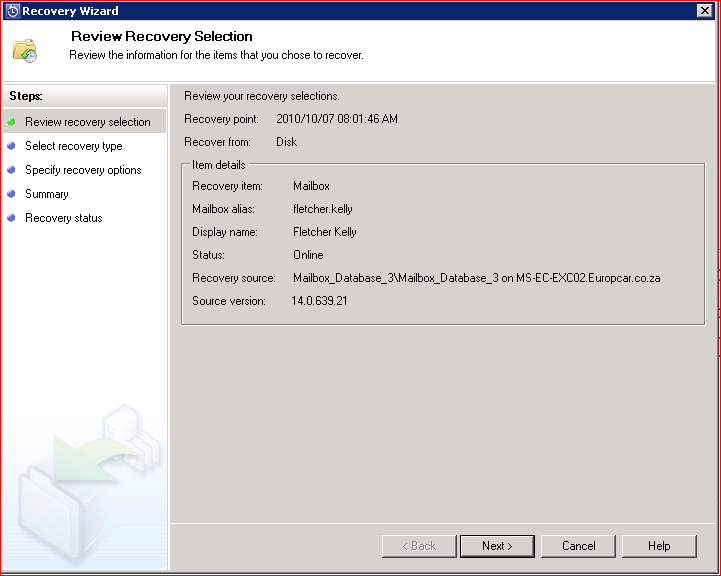Click the bullet beside Specify recovery options
This screenshot has width=721, height=576.
click(12, 170)
